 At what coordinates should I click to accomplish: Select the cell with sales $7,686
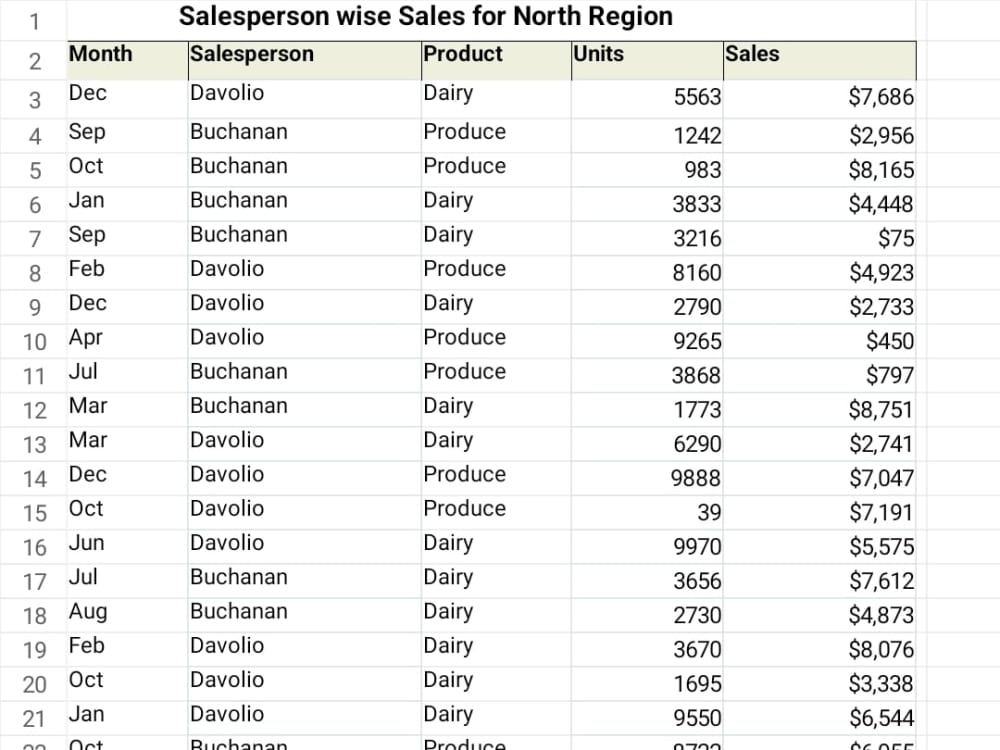coord(820,99)
